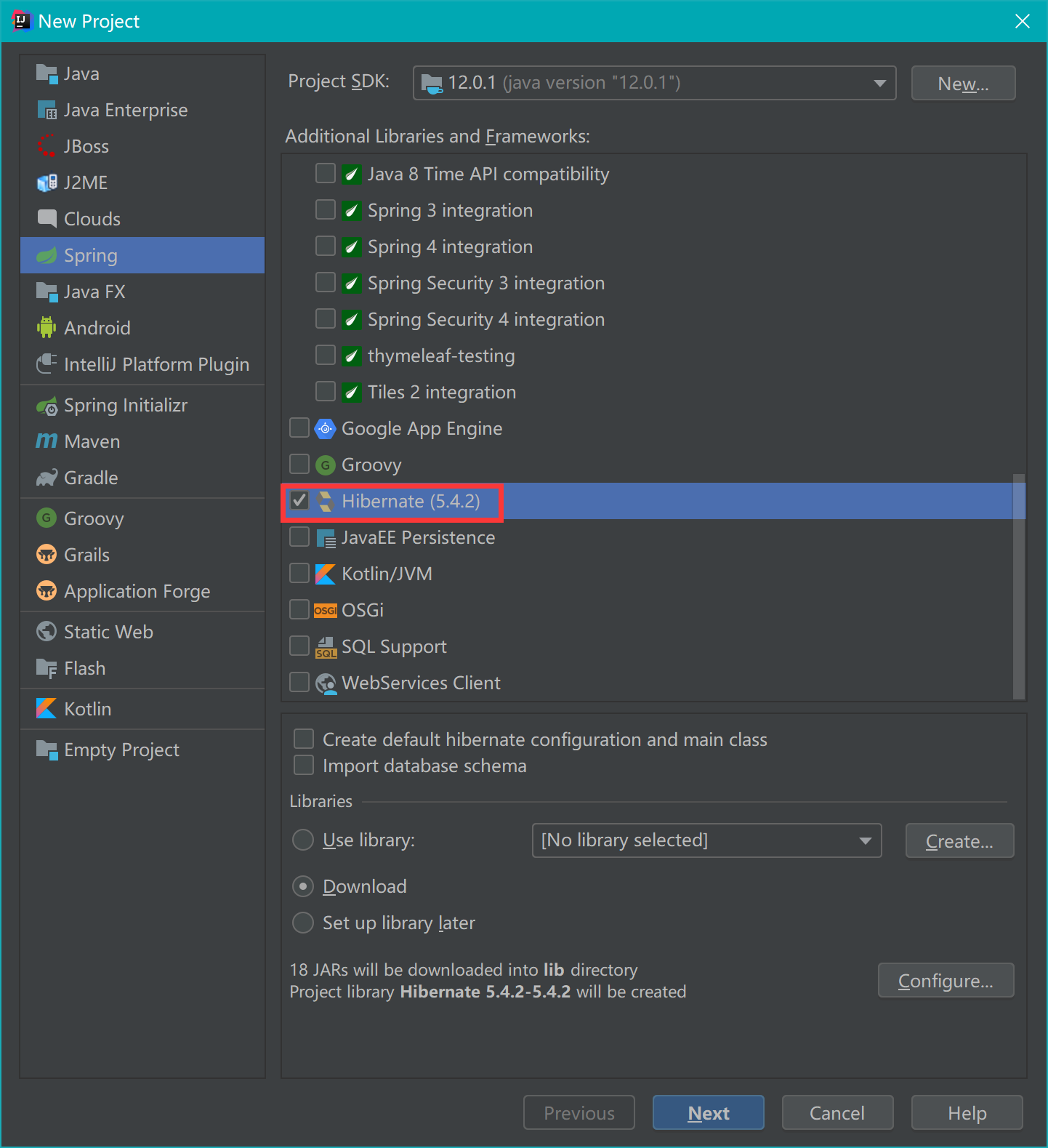Select Maven project type
1048x1148 pixels.
142,441
